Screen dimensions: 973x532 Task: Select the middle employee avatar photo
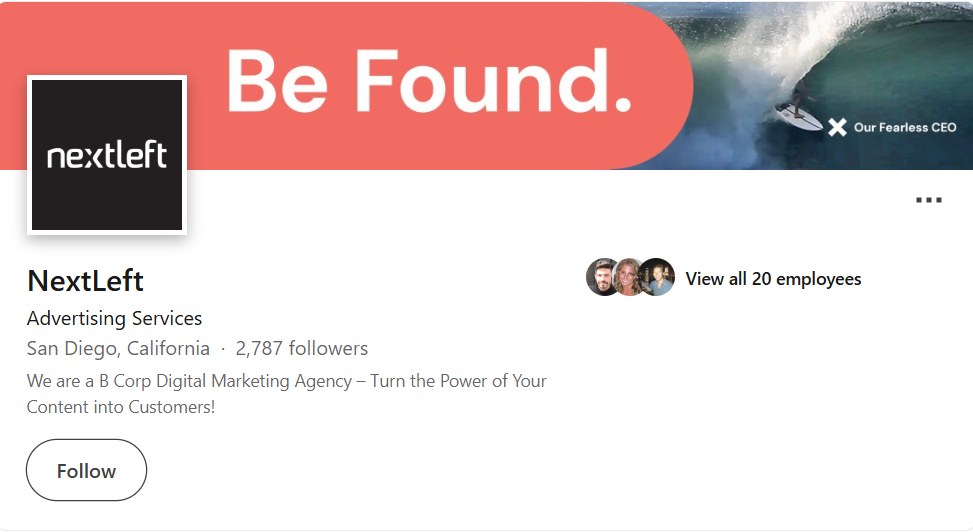pos(630,278)
